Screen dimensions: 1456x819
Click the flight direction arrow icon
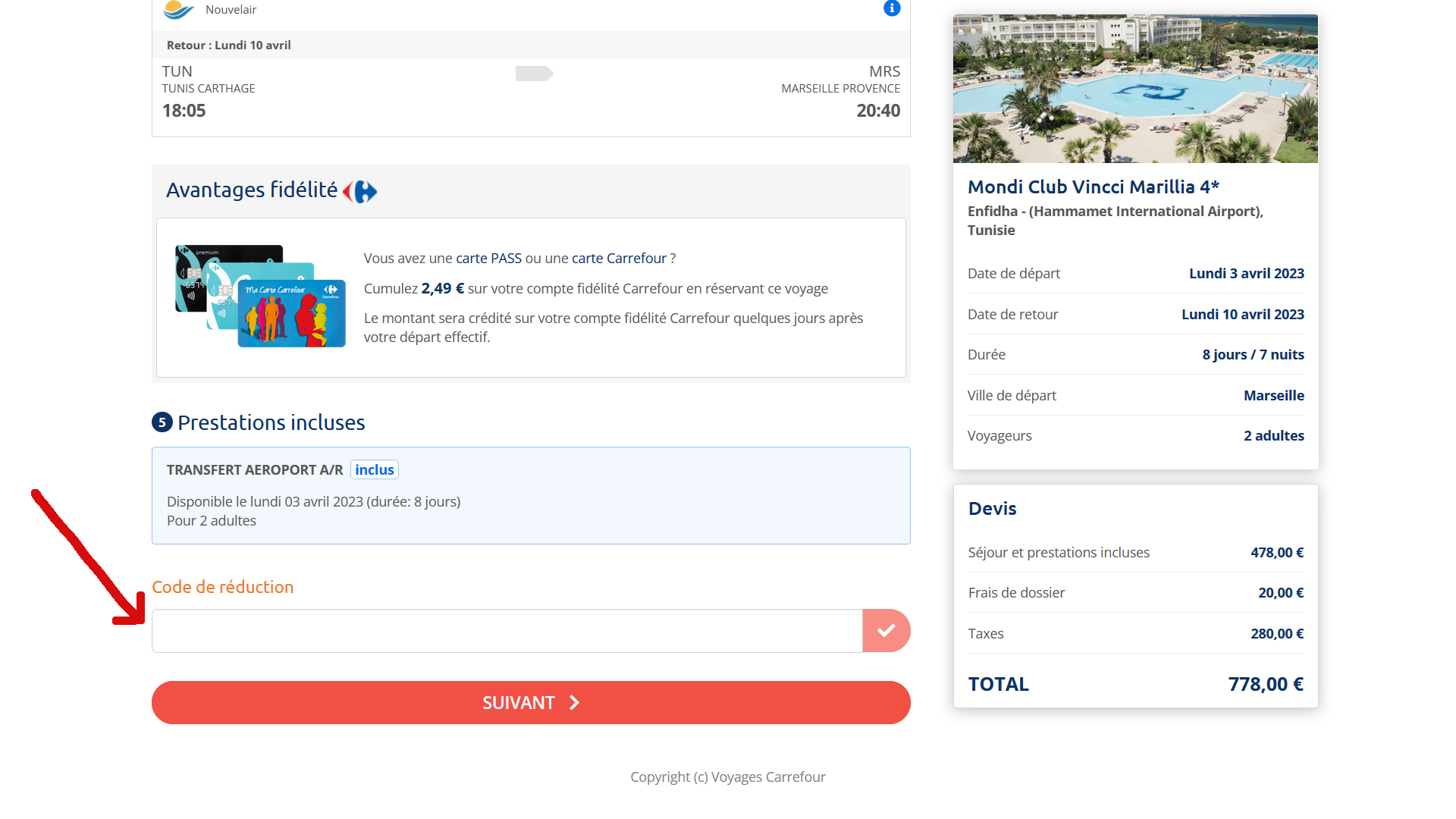click(535, 74)
